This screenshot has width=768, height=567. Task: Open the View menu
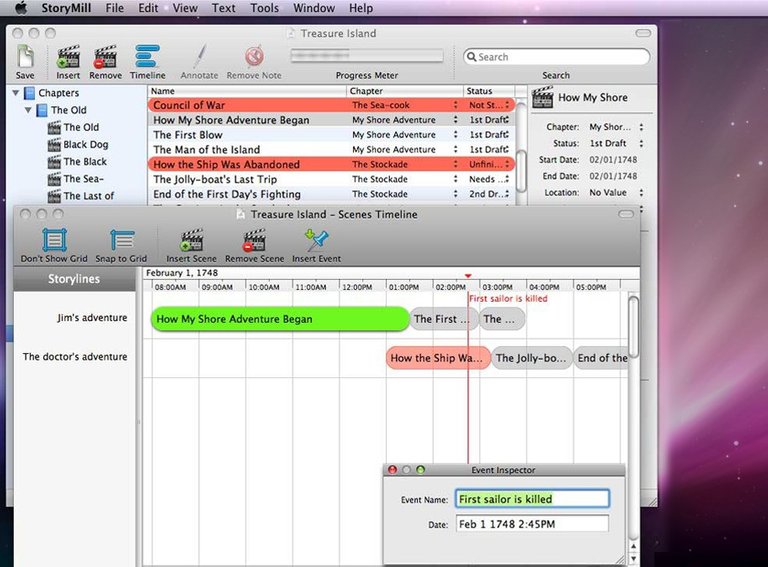pos(185,8)
